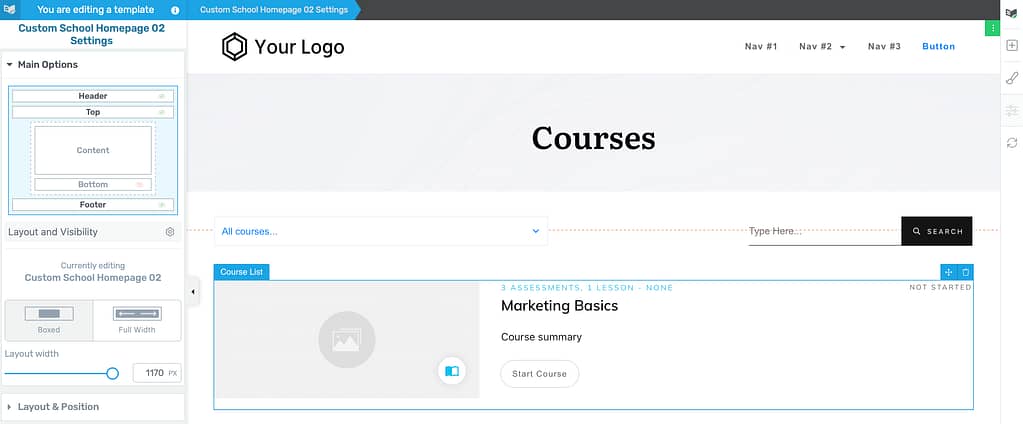
Task: Click the 'Your Logo' text
Action: point(299,47)
